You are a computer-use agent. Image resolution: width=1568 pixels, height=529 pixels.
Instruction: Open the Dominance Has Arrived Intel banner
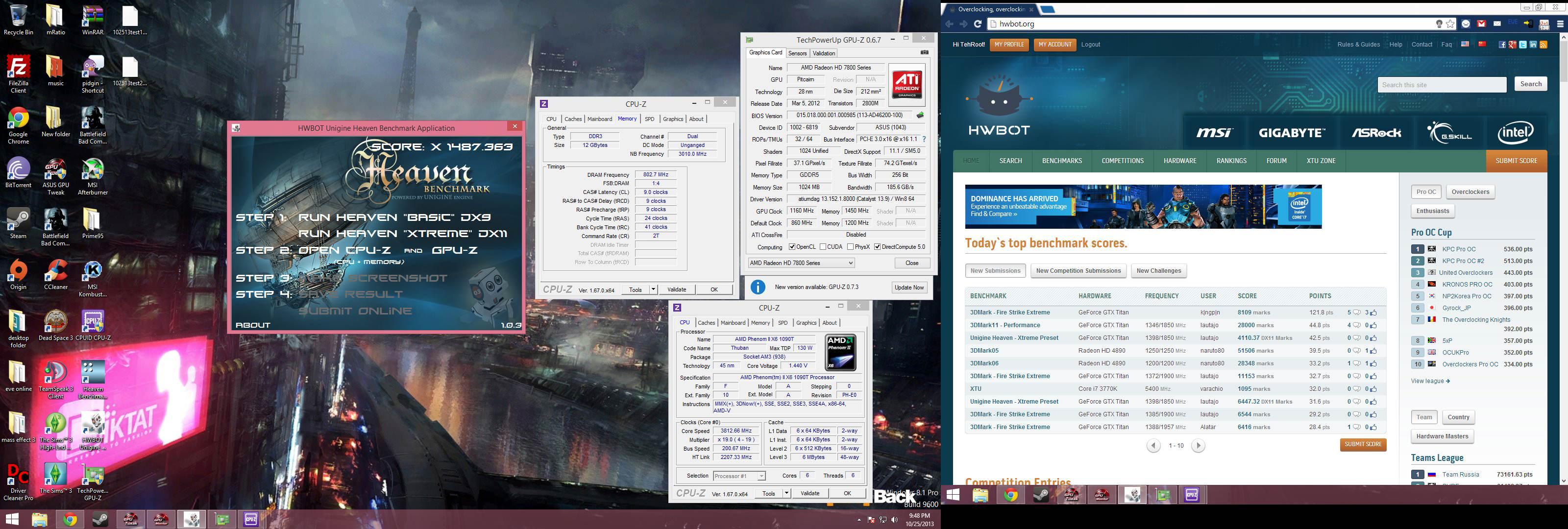[x=1143, y=207]
